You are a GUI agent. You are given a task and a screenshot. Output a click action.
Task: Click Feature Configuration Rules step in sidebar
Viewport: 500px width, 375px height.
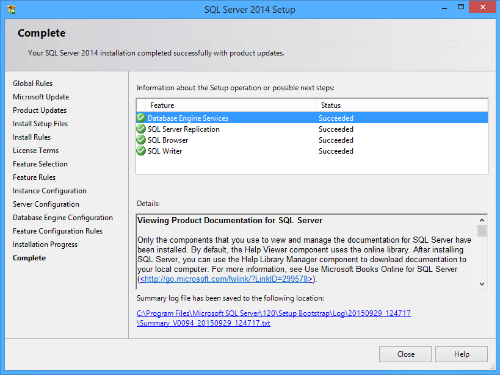(58, 231)
